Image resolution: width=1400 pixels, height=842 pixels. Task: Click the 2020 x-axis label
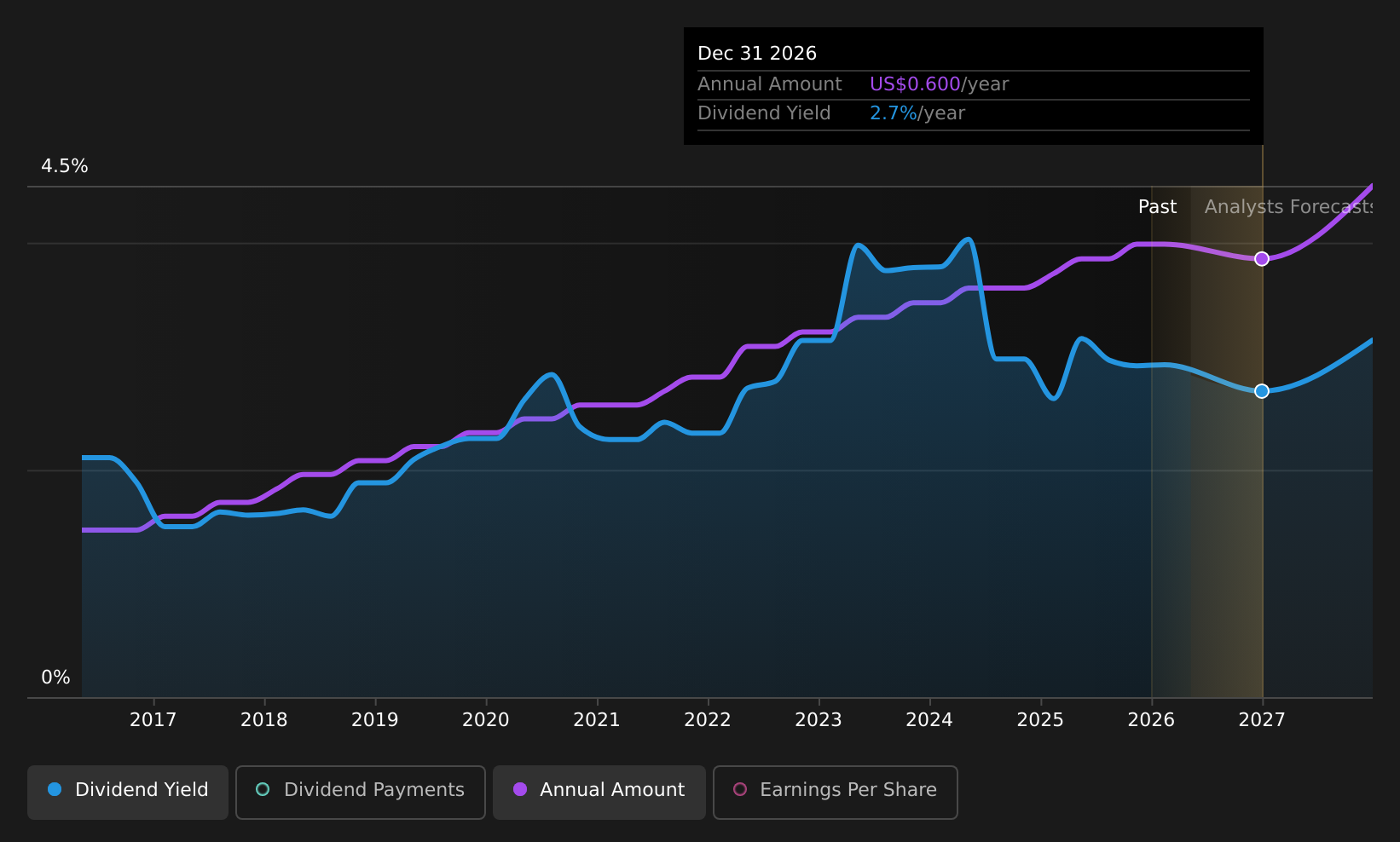486,720
